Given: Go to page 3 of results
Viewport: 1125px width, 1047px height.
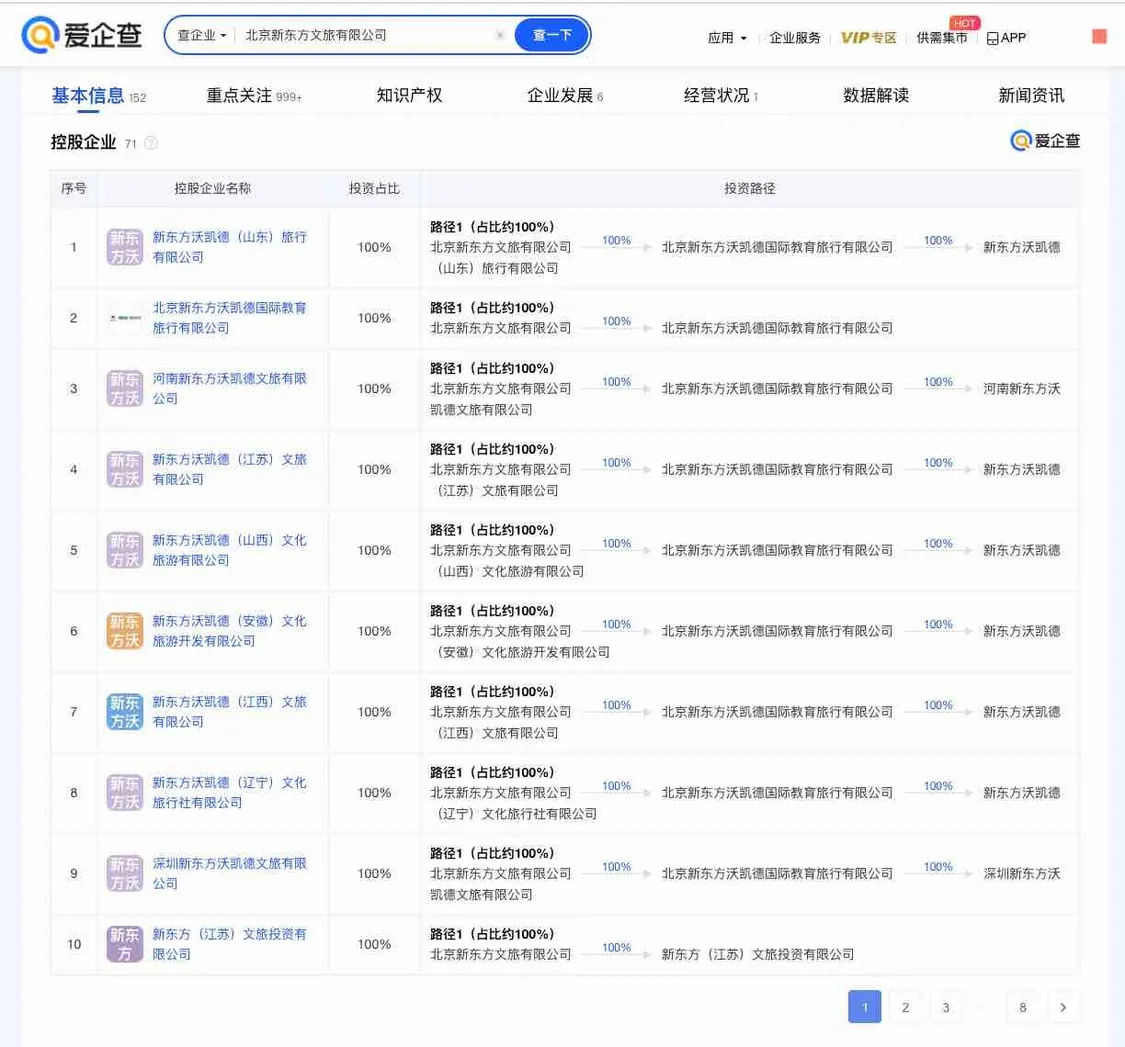Looking at the screenshot, I should coord(946,1007).
